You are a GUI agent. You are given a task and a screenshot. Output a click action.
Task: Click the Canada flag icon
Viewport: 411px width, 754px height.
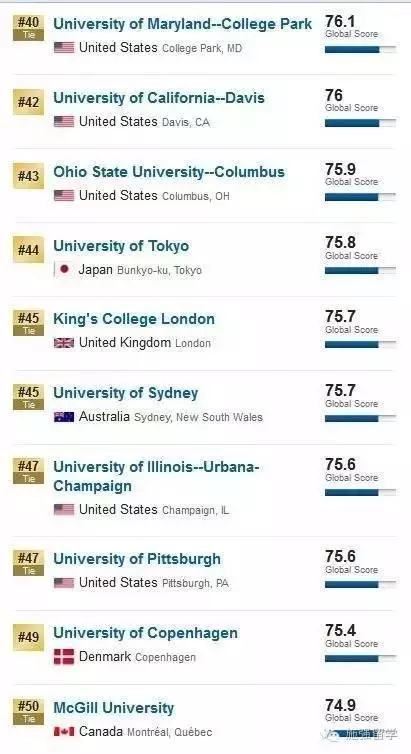(64, 732)
